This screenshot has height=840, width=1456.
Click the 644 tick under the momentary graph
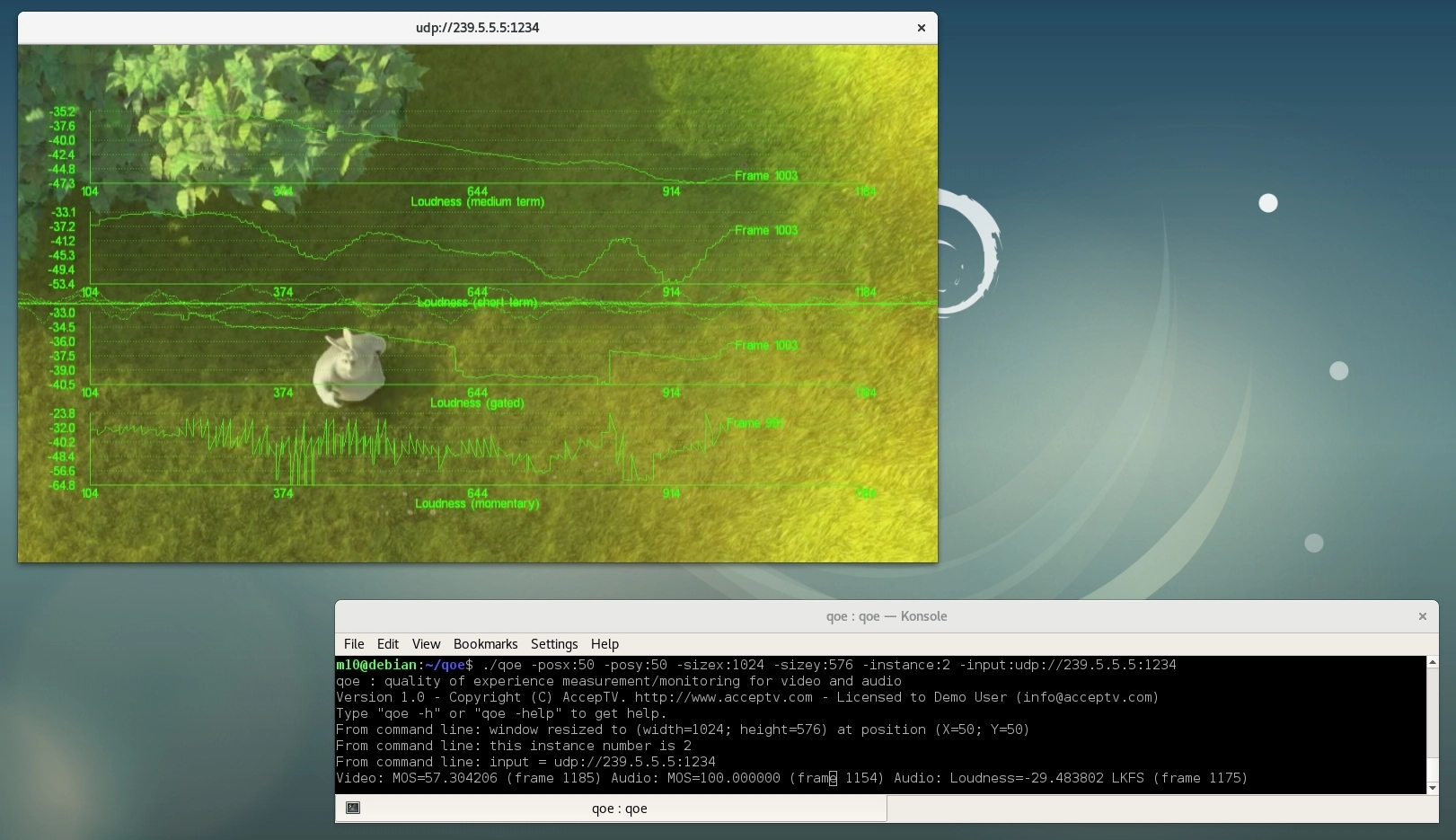tap(477, 493)
